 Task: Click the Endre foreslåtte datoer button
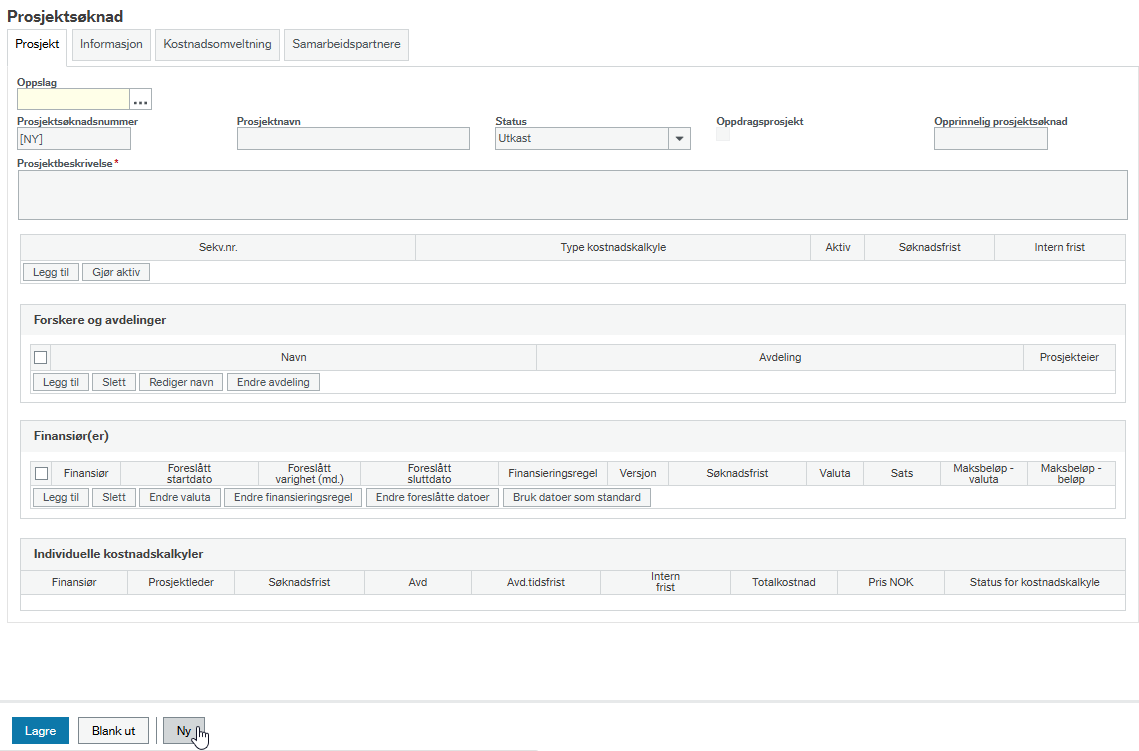pyautogui.click(x=433, y=498)
